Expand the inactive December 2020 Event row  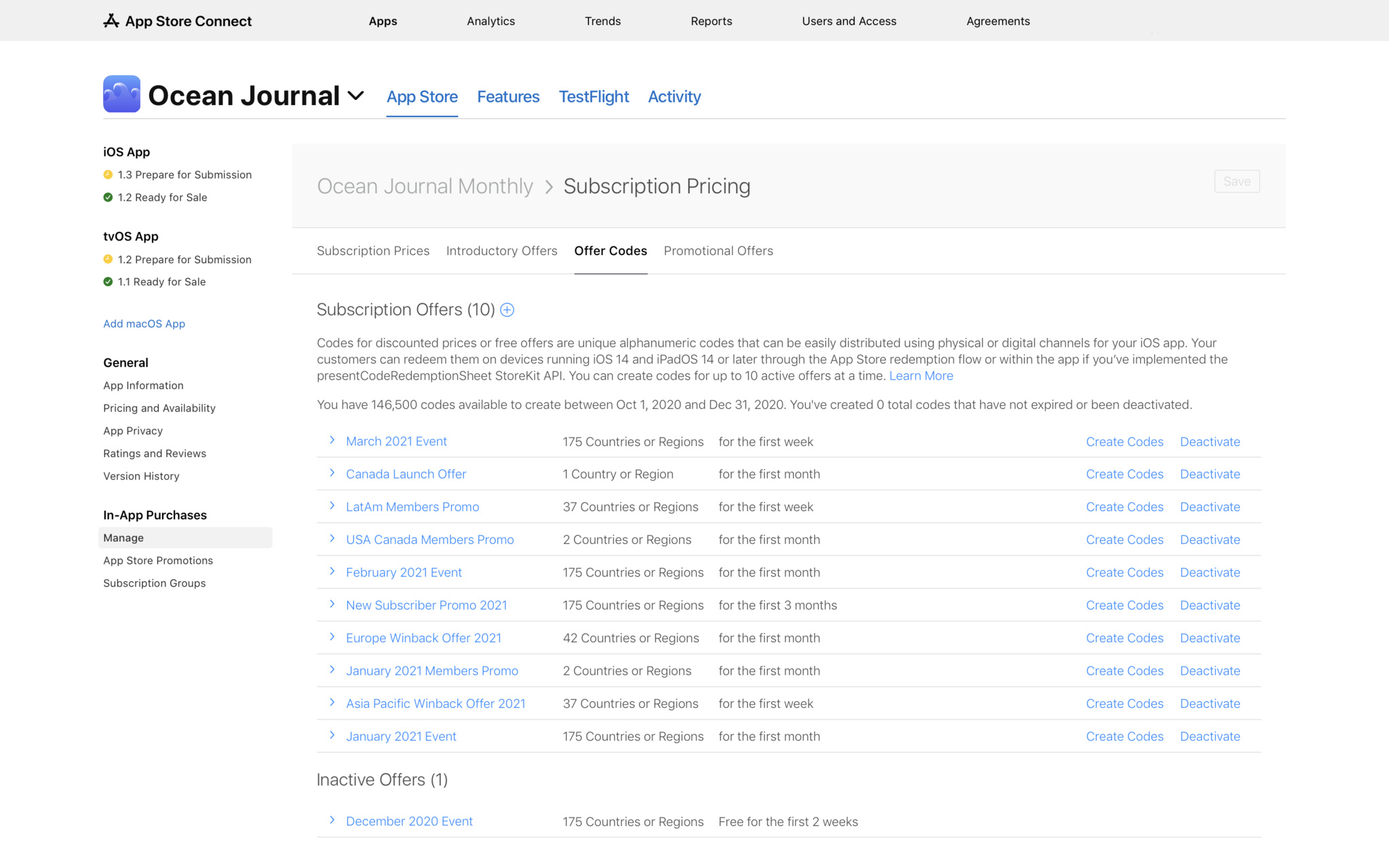[x=332, y=820]
